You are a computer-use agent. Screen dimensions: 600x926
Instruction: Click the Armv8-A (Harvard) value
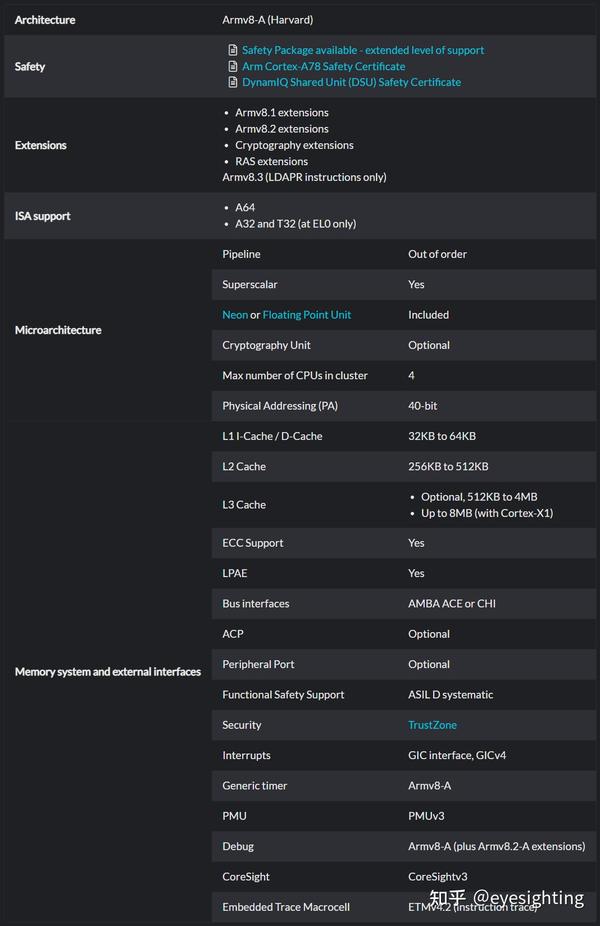click(x=267, y=20)
